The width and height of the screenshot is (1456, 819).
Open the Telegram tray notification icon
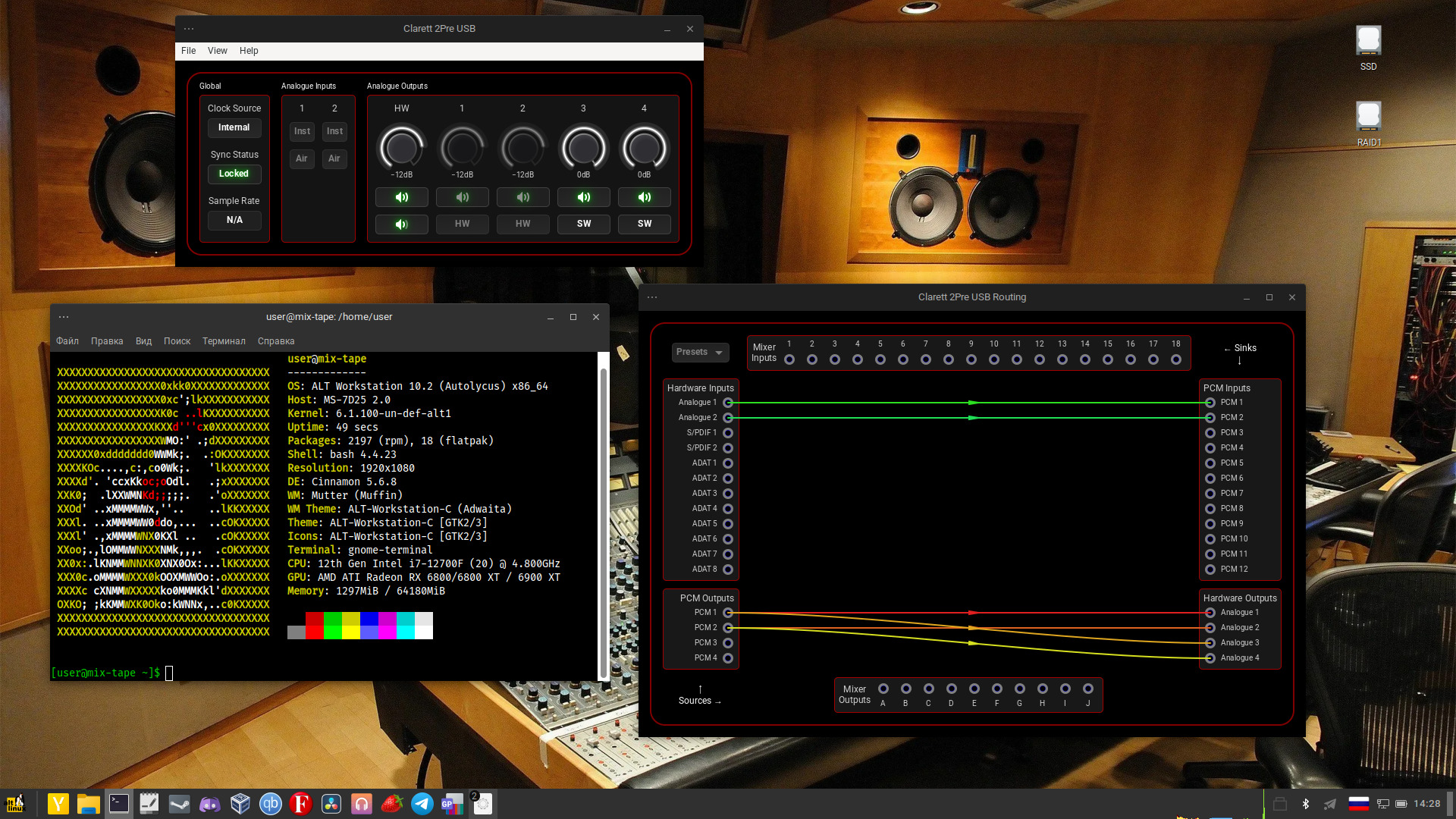pyautogui.click(x=1330, y=804)
